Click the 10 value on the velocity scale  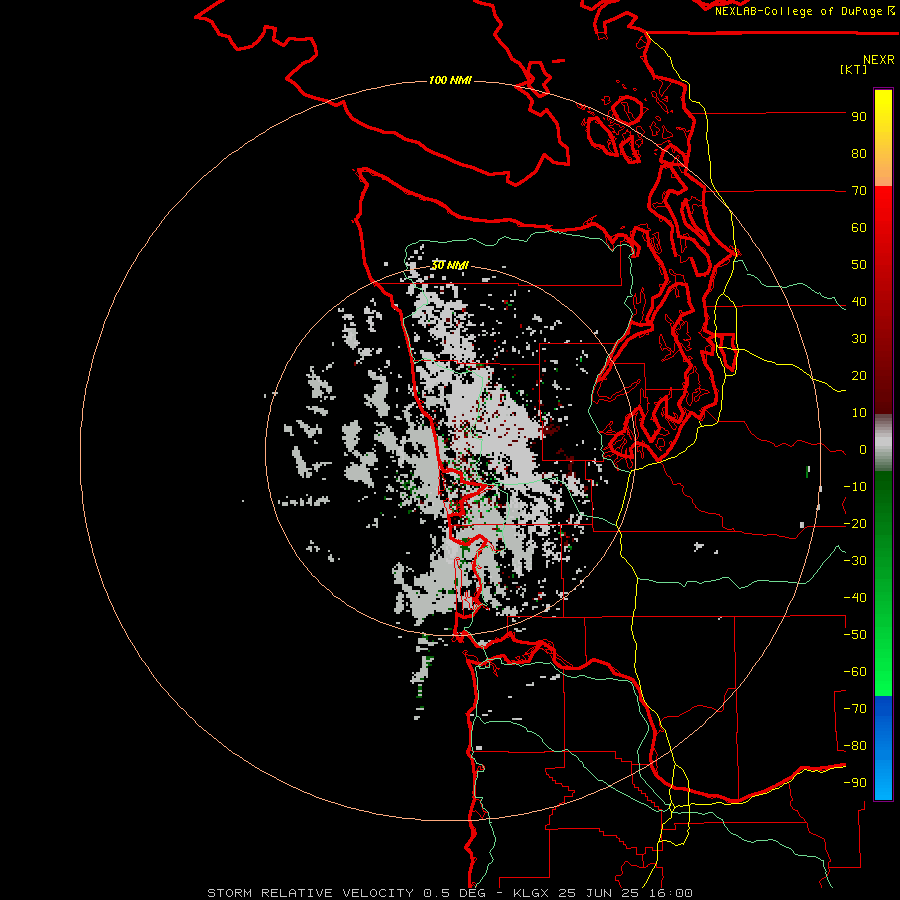click(x=859, y=413)
